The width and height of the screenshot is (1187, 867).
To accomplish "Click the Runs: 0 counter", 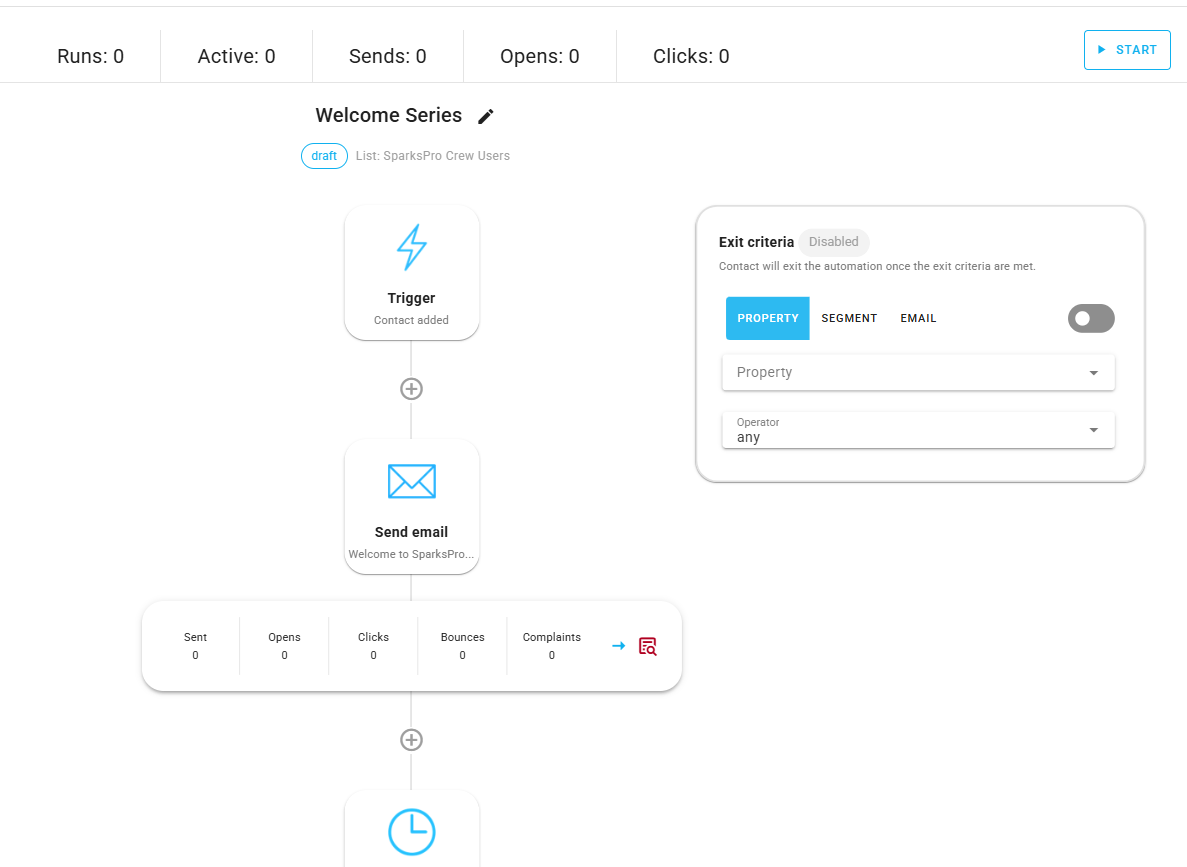I will (x=91, y=56).
